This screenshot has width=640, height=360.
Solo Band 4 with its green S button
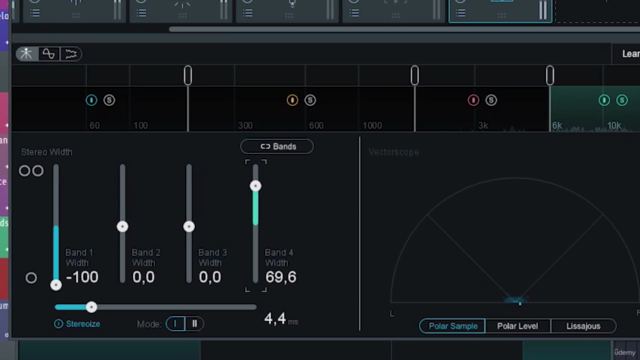[622, 100]
